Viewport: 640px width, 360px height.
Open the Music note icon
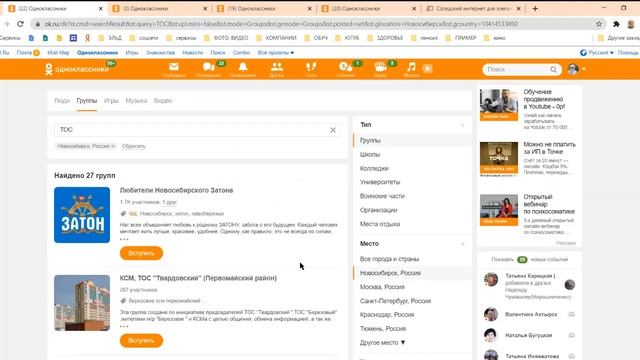[411, 67]
